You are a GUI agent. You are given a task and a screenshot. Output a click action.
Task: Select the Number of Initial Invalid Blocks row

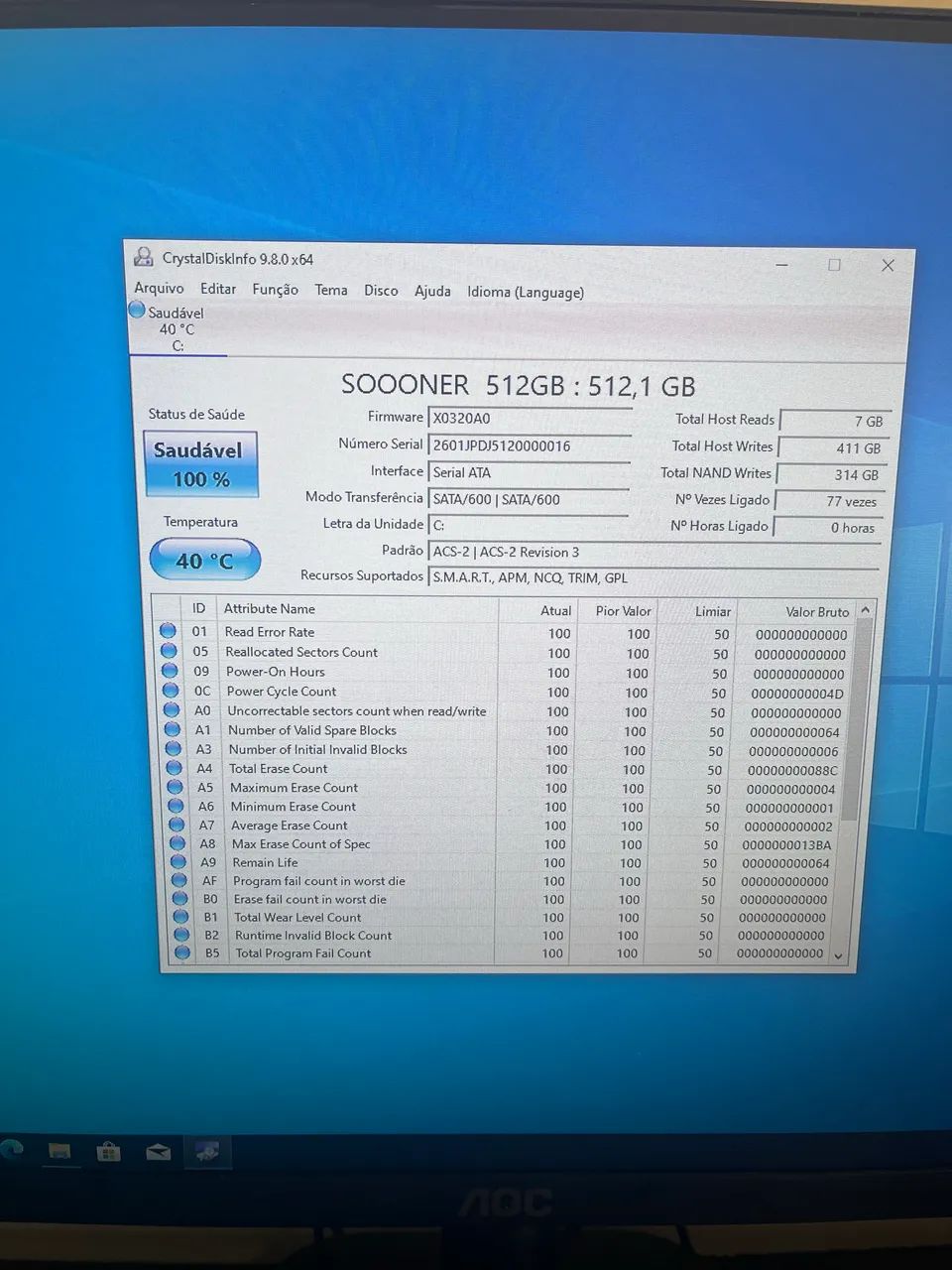coord(503,750)
